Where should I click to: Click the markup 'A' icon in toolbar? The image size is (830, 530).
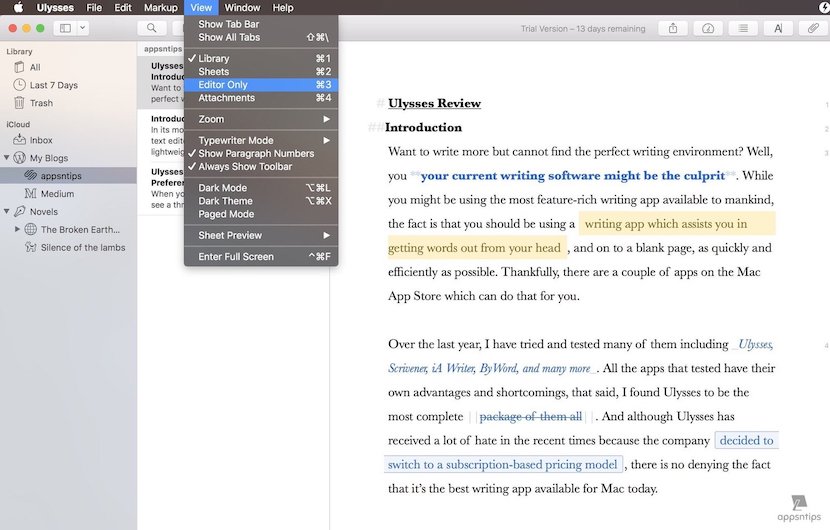pos(778,28)
